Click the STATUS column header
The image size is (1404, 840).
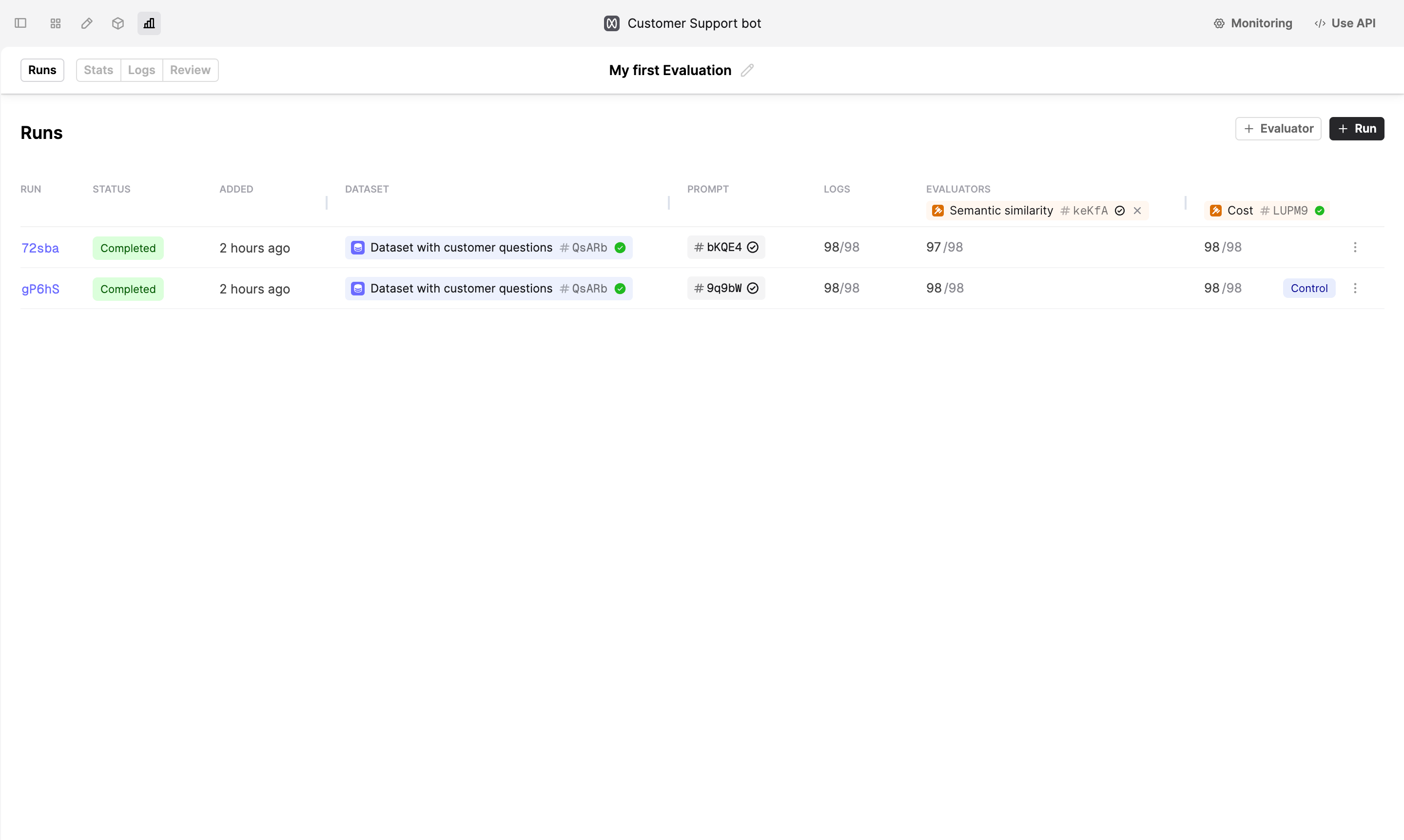(112, 189)
